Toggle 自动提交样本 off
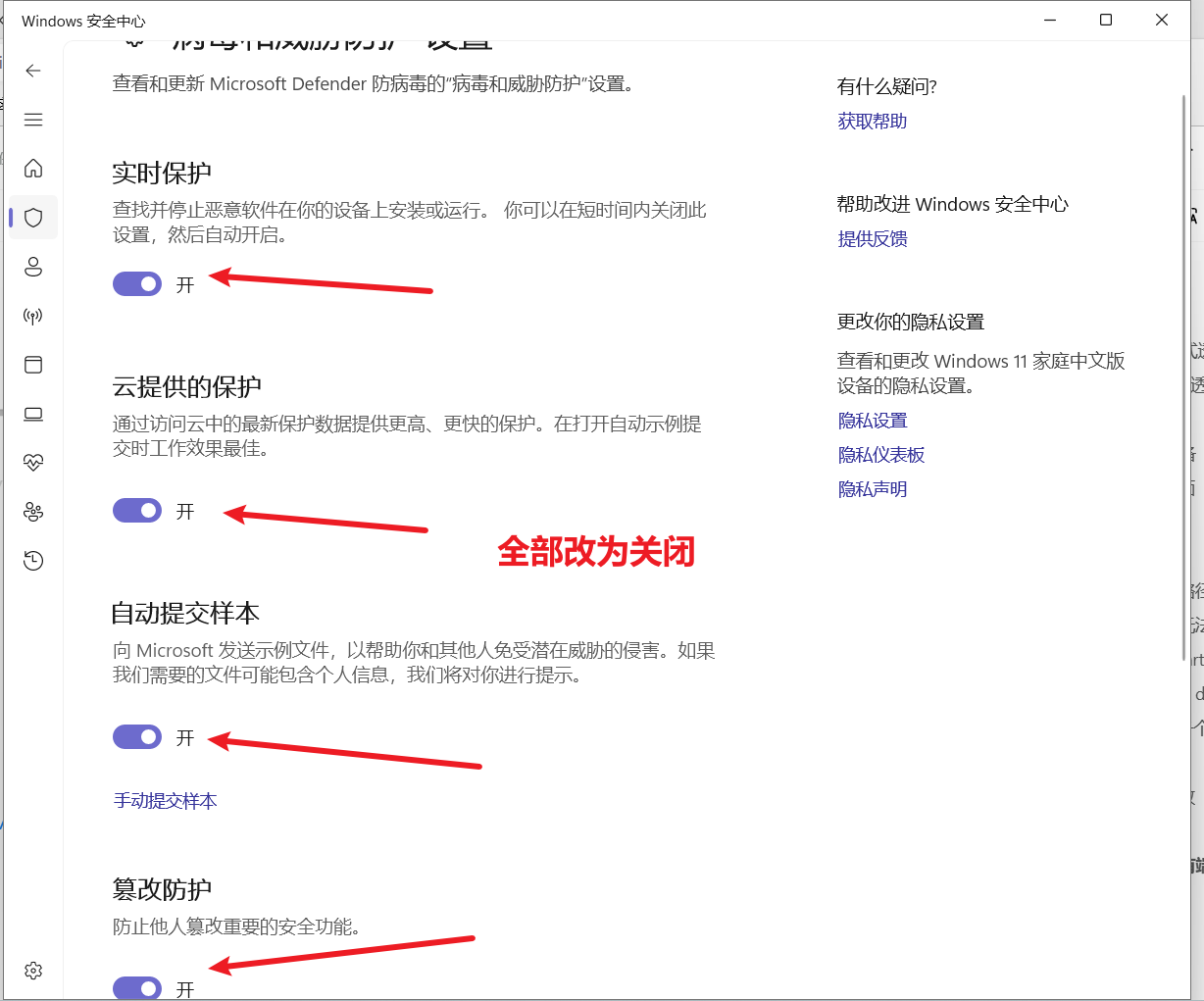The image size is (1204, 1001). (x=136, y=736)
